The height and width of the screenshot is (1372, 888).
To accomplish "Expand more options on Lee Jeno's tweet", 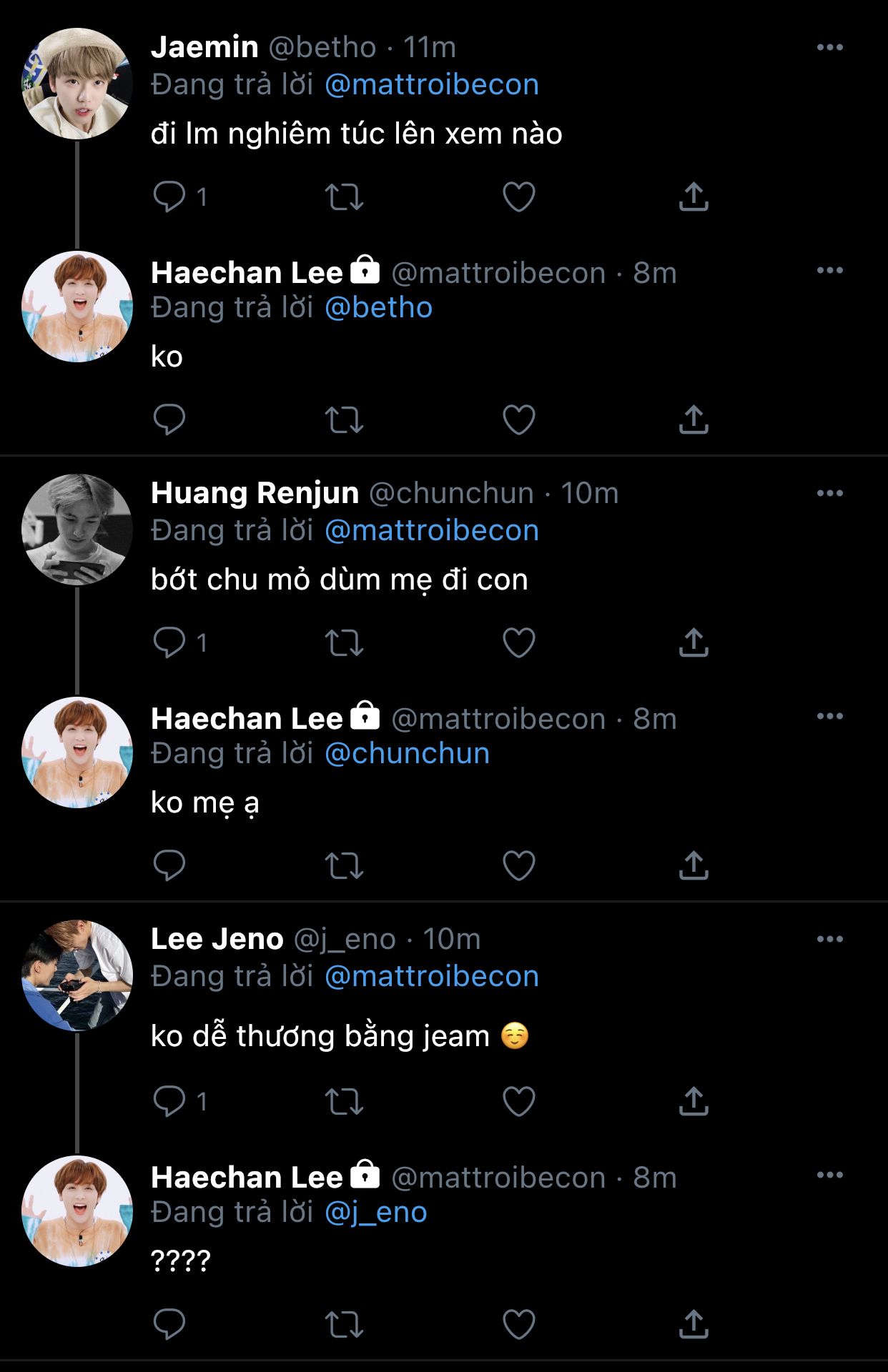I will click(829, 939).
